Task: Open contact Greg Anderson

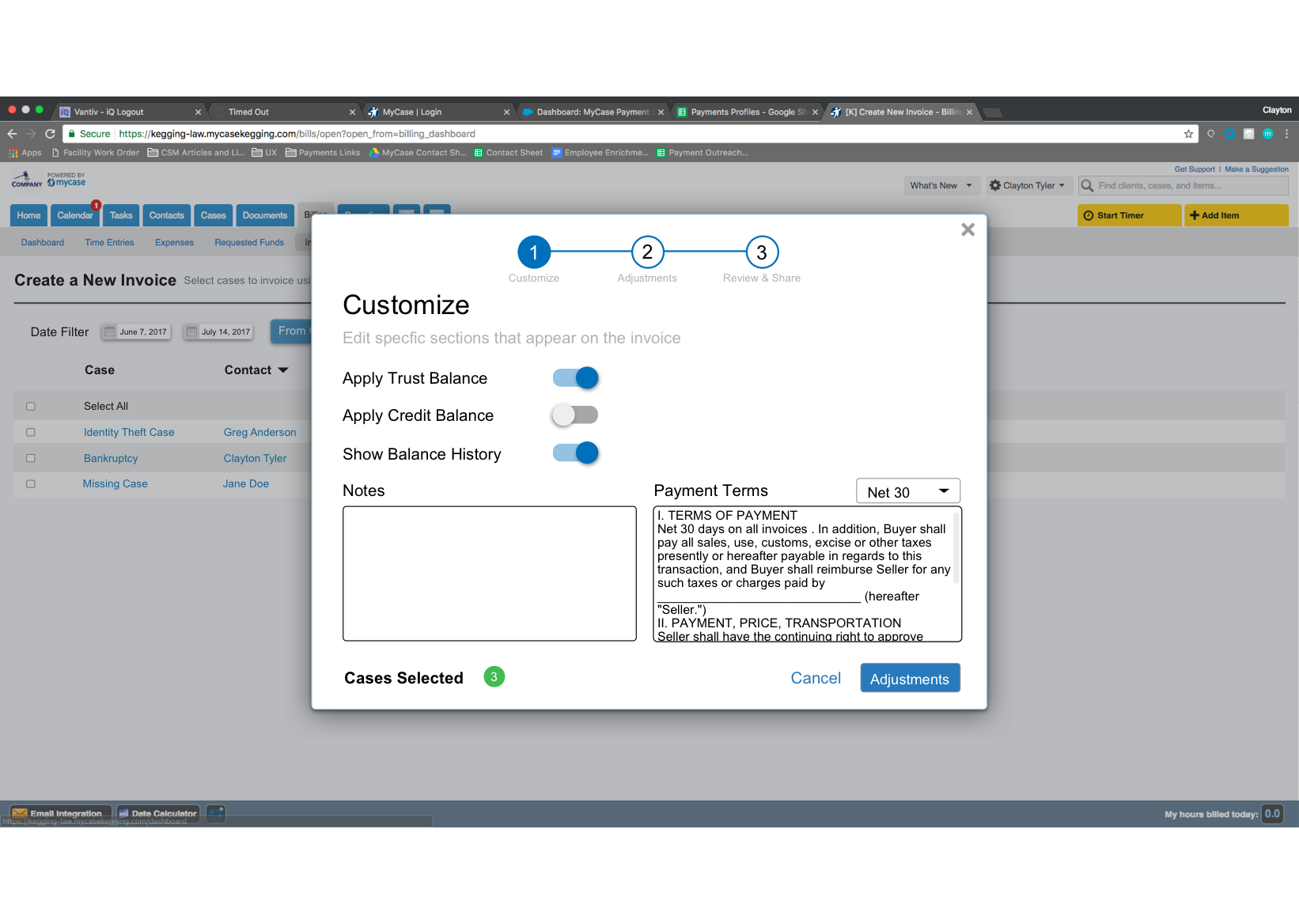Action: 260,432
